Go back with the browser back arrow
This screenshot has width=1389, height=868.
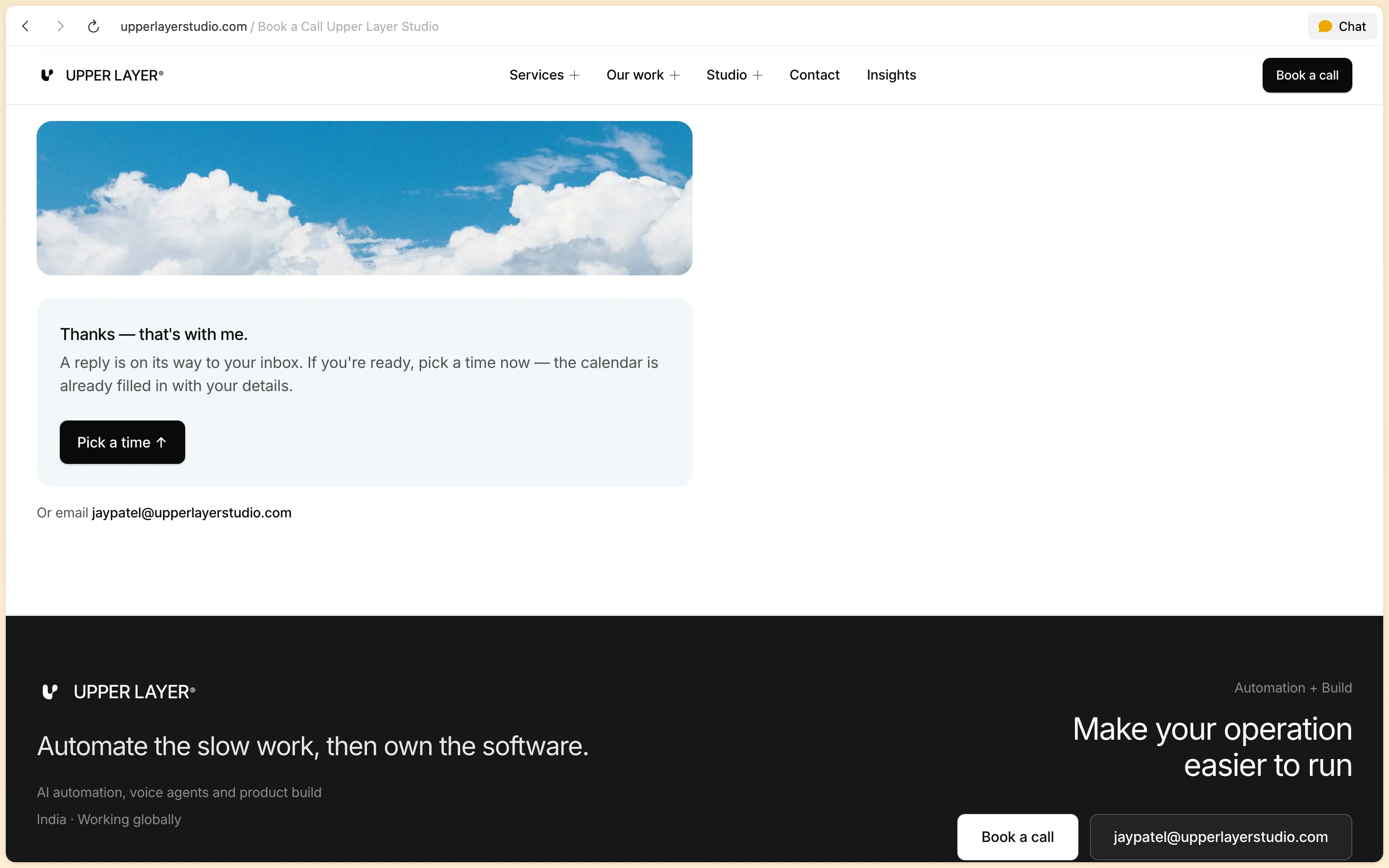25,27
